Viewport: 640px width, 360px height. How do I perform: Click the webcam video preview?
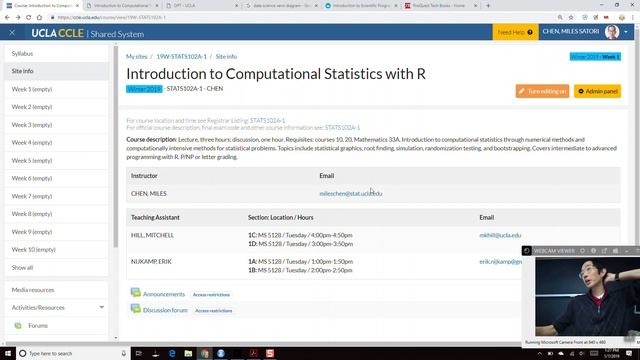point(587,297)
